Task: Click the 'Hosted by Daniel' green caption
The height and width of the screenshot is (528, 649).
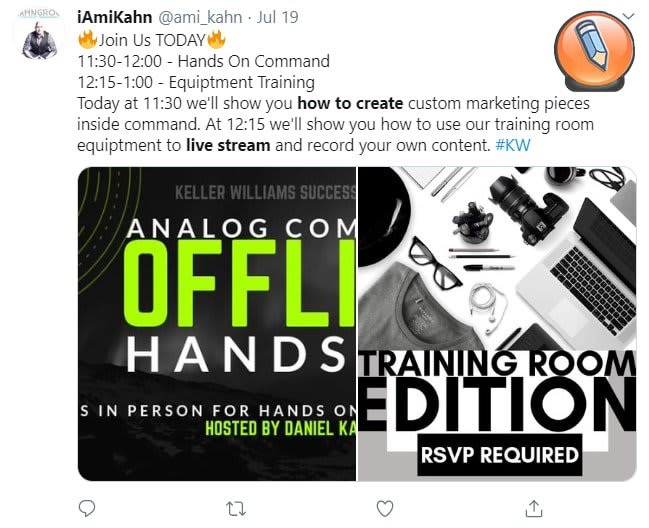Action: pyautogui.click(x=280, y=428)
